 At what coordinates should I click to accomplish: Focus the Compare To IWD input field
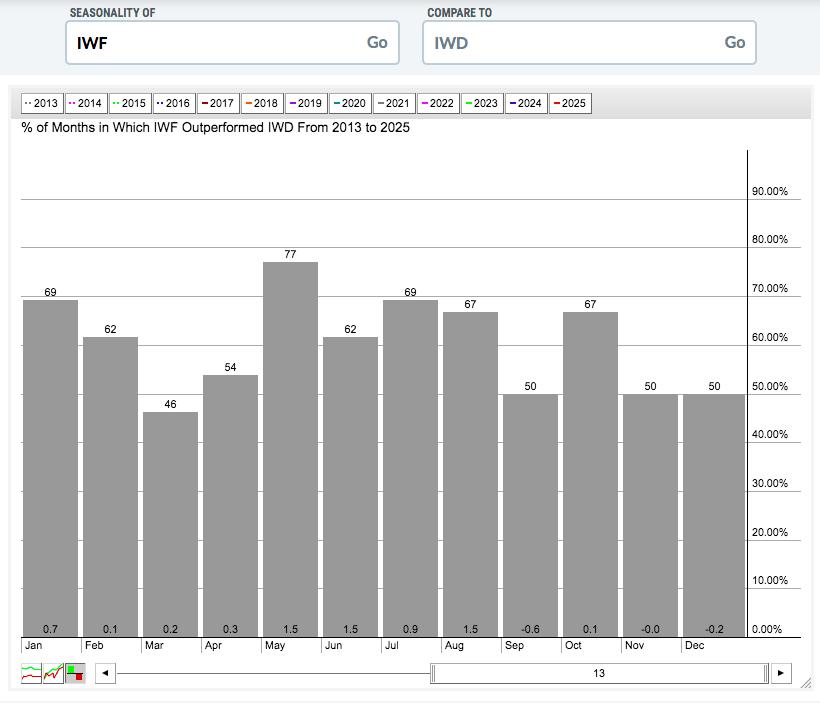click(x=589, y=43)
